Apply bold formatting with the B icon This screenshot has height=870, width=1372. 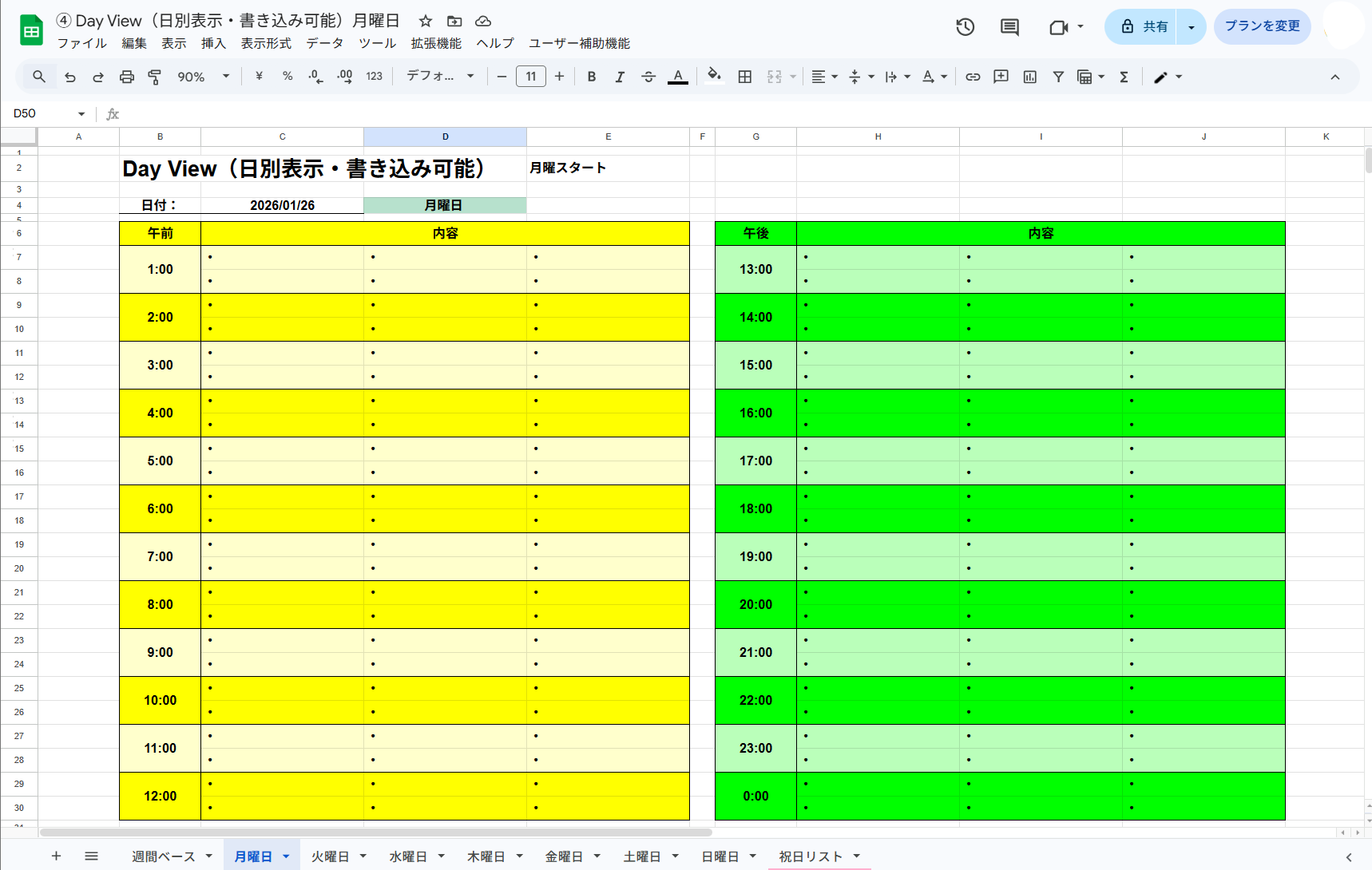tap(591, 77)
